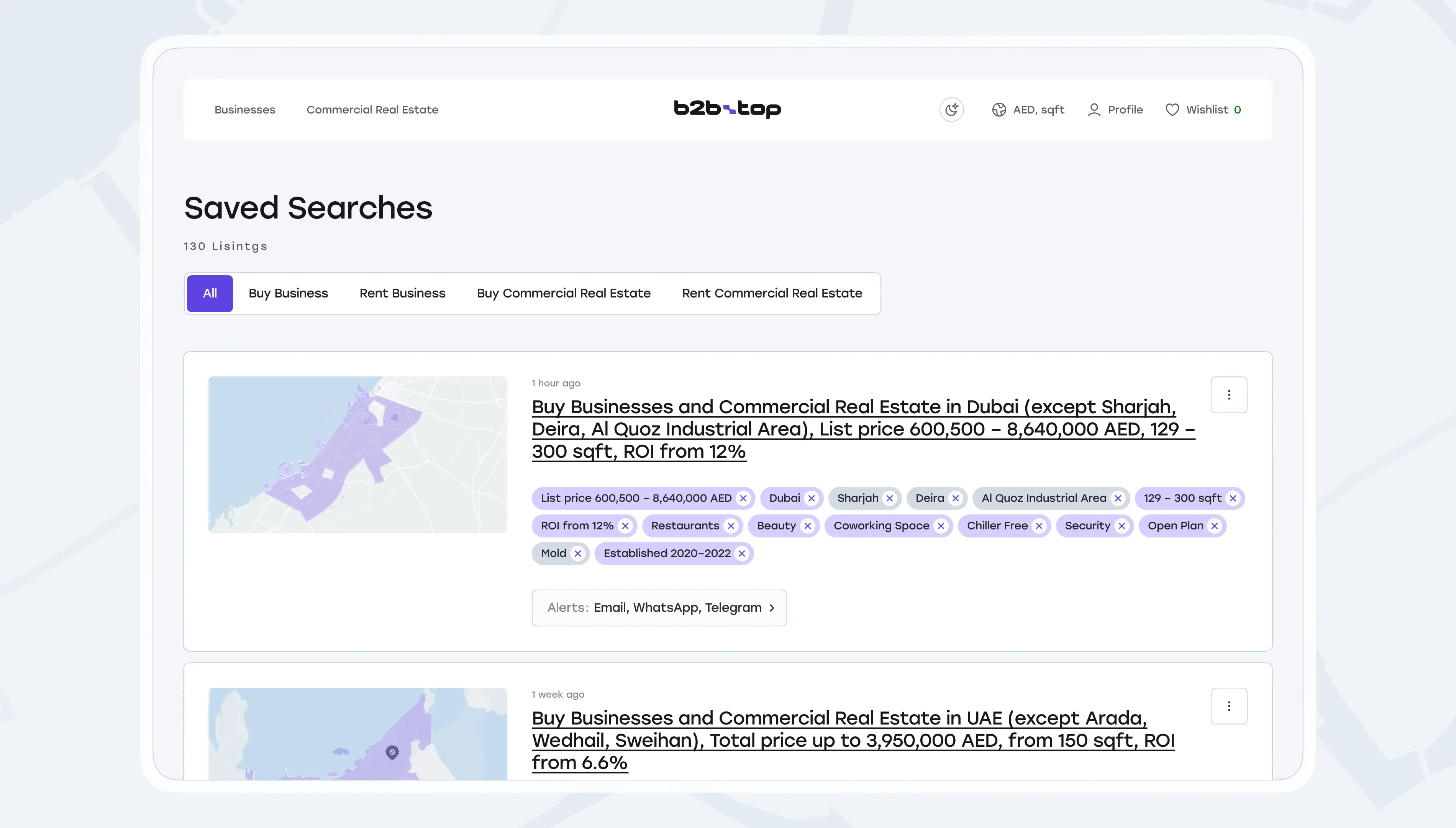Open Dubai map thumbnail
The height and width of the screenshot is (828, 1456).
pos(357,454)
